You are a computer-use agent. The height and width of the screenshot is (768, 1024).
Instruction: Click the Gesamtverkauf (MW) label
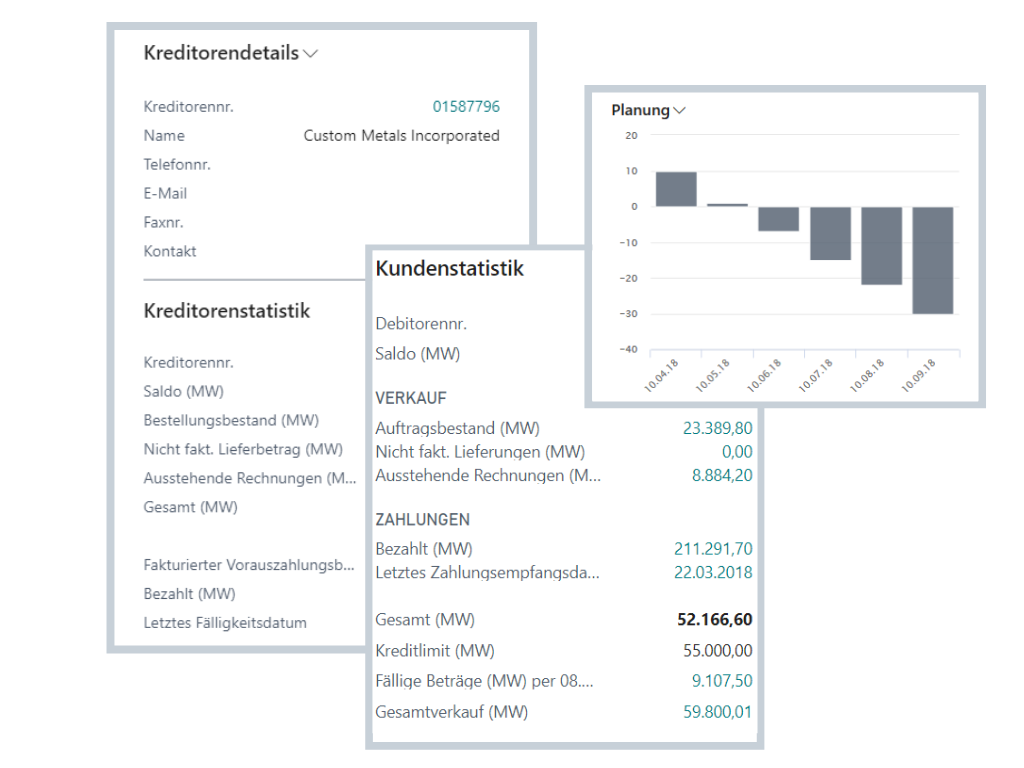(452, 712)
